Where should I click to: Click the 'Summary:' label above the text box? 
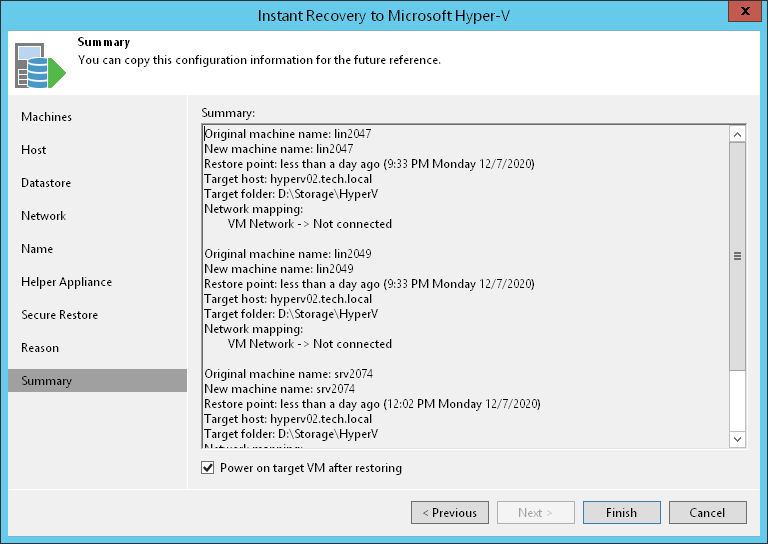tap(228, 113)
